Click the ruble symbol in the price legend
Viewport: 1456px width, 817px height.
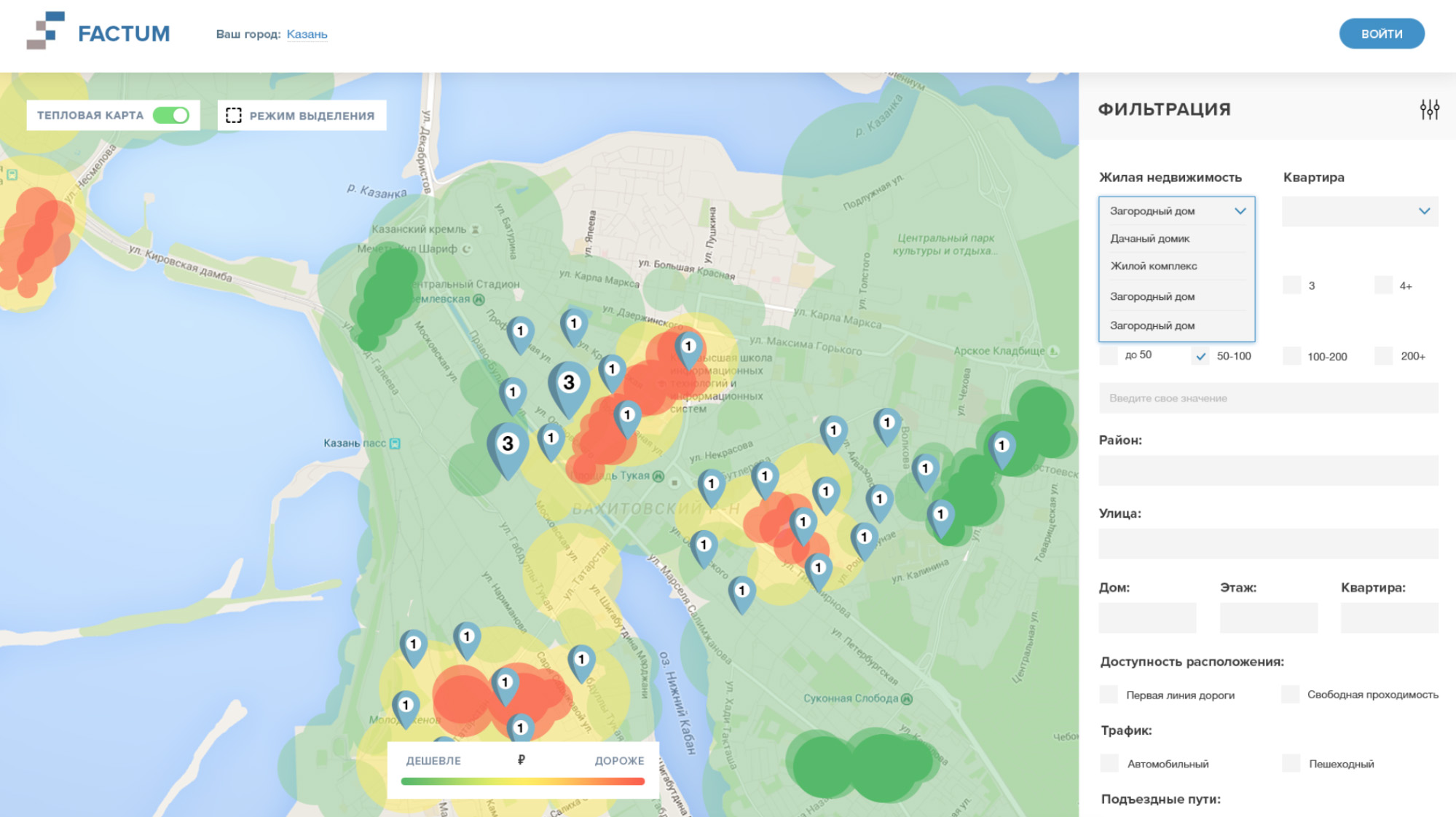(x=522, y=760)
